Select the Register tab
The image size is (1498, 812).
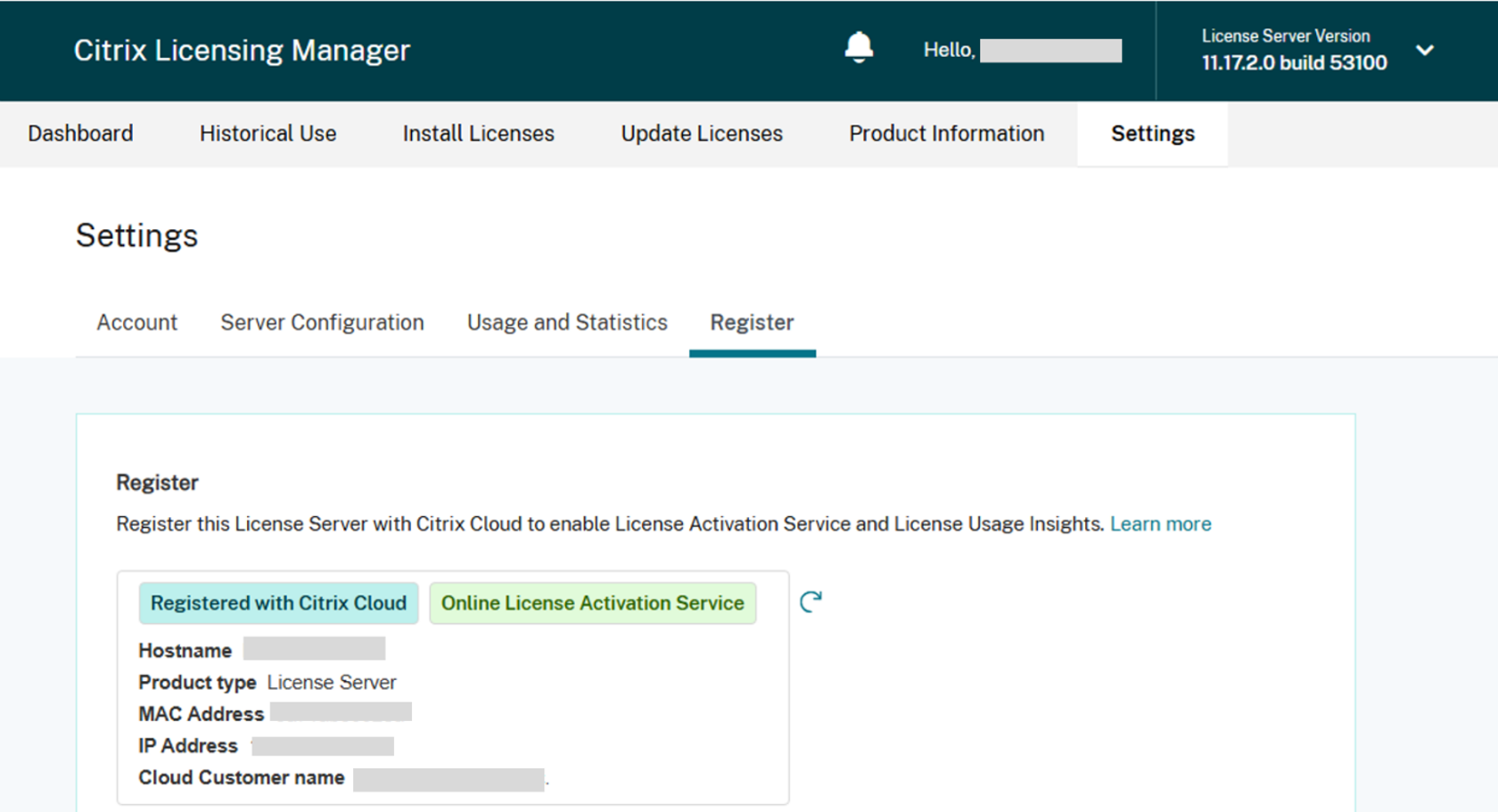pyautogui.click(x=752, y=323)
